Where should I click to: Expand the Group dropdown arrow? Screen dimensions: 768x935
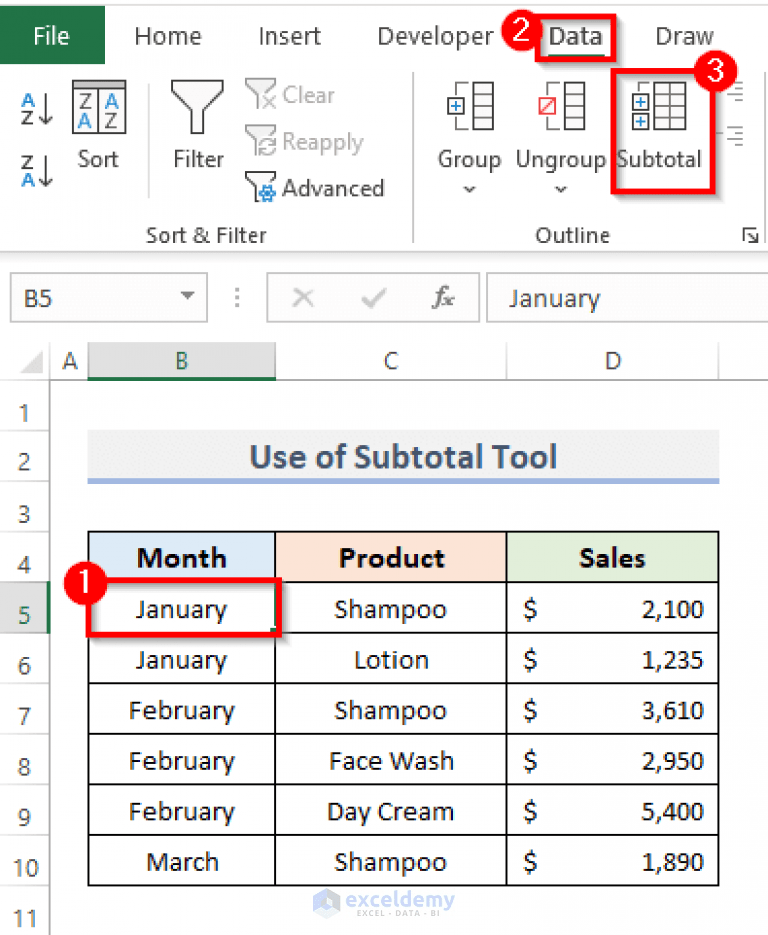pyautogui.click(x=469, y=188)
